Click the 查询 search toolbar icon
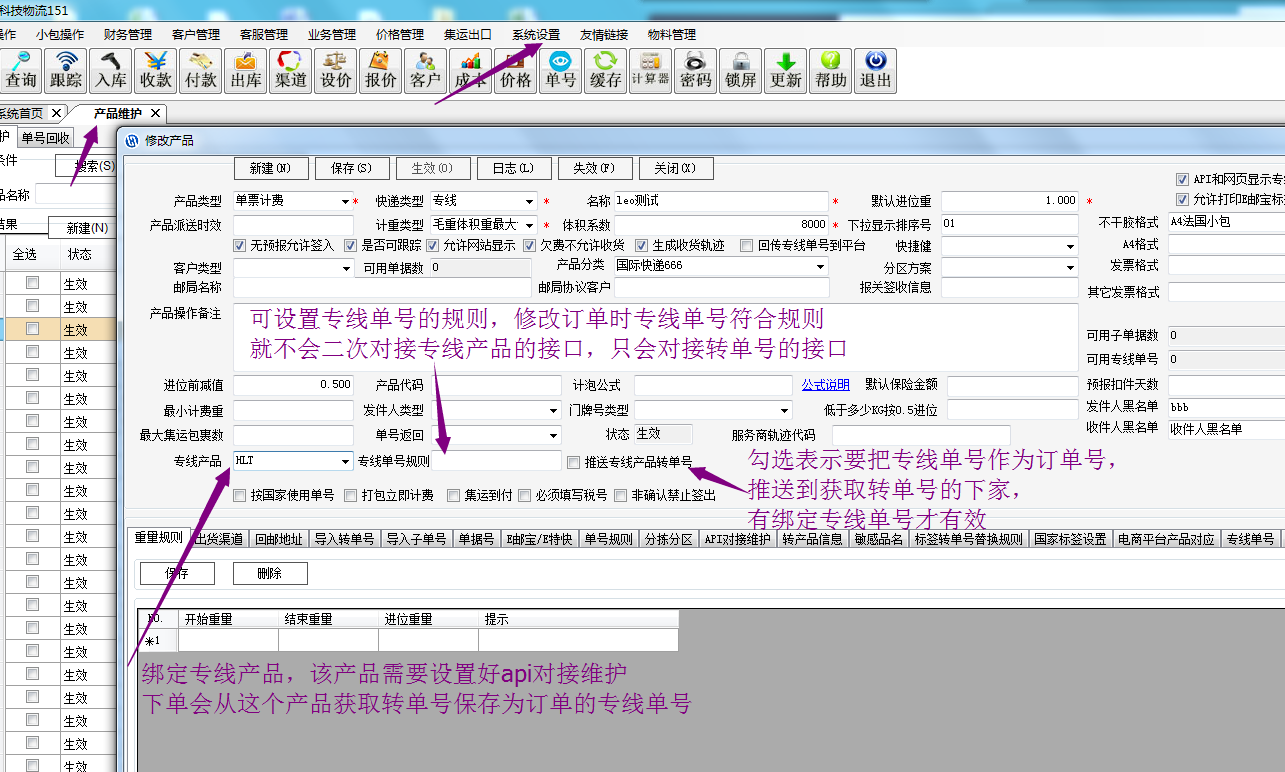The image size is (1285, 772). click(21, 71)
